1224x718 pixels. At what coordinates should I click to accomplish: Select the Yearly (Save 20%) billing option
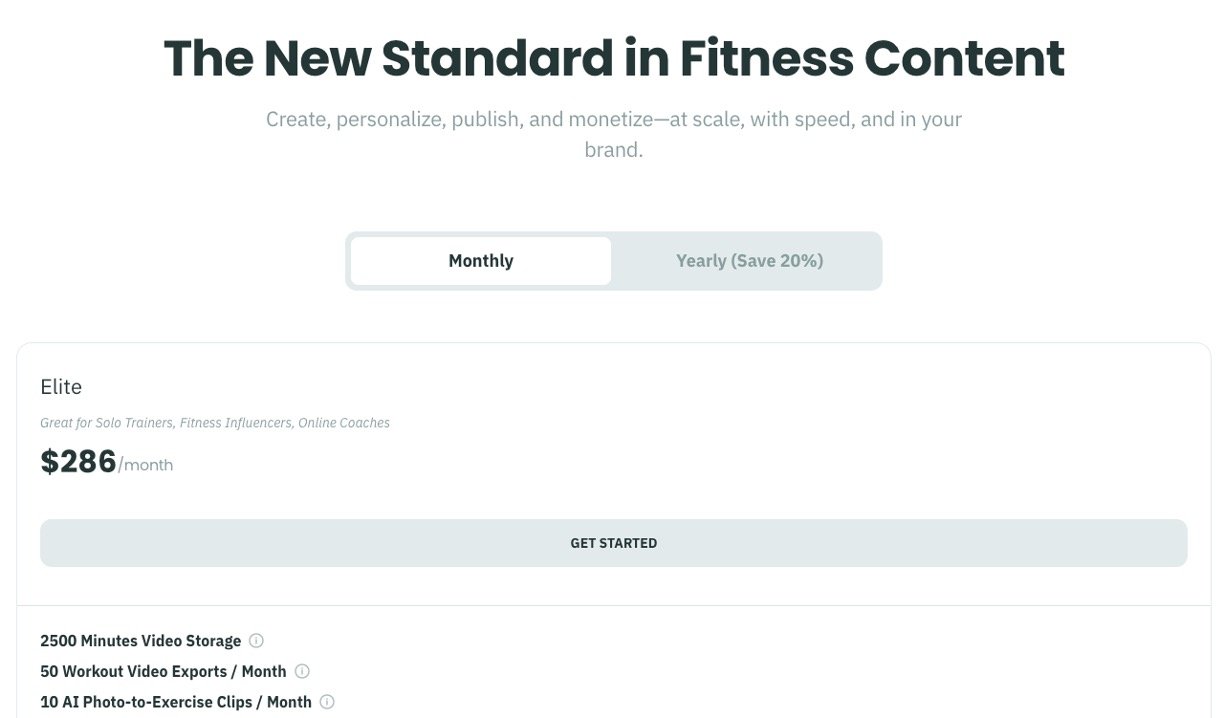coord(749,261)
